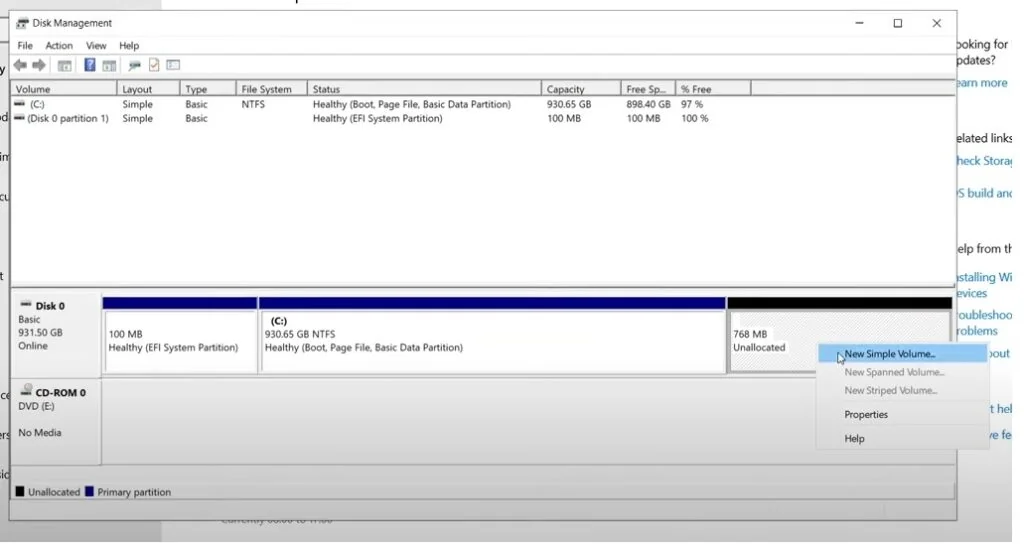Select Properties in the context menu

point(902,415)
